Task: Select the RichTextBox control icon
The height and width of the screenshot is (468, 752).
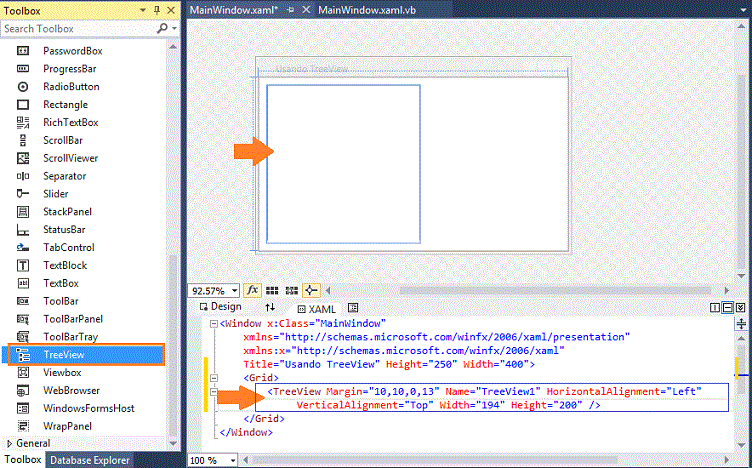Action: (23, 122)
